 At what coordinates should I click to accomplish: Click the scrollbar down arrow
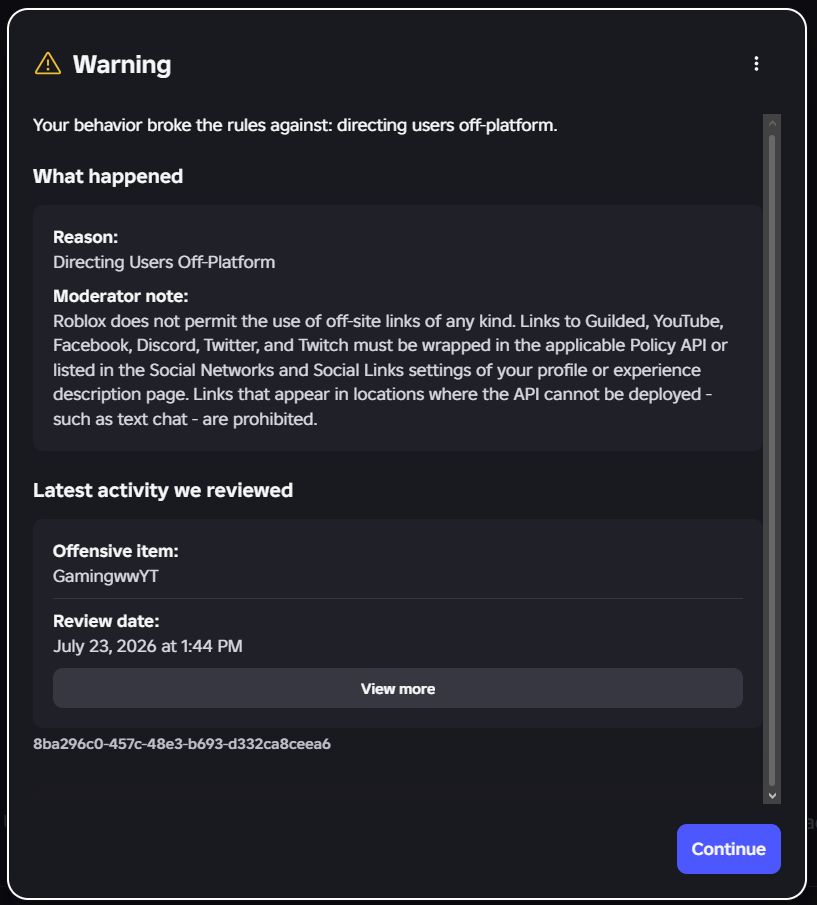tap(772, 796)
